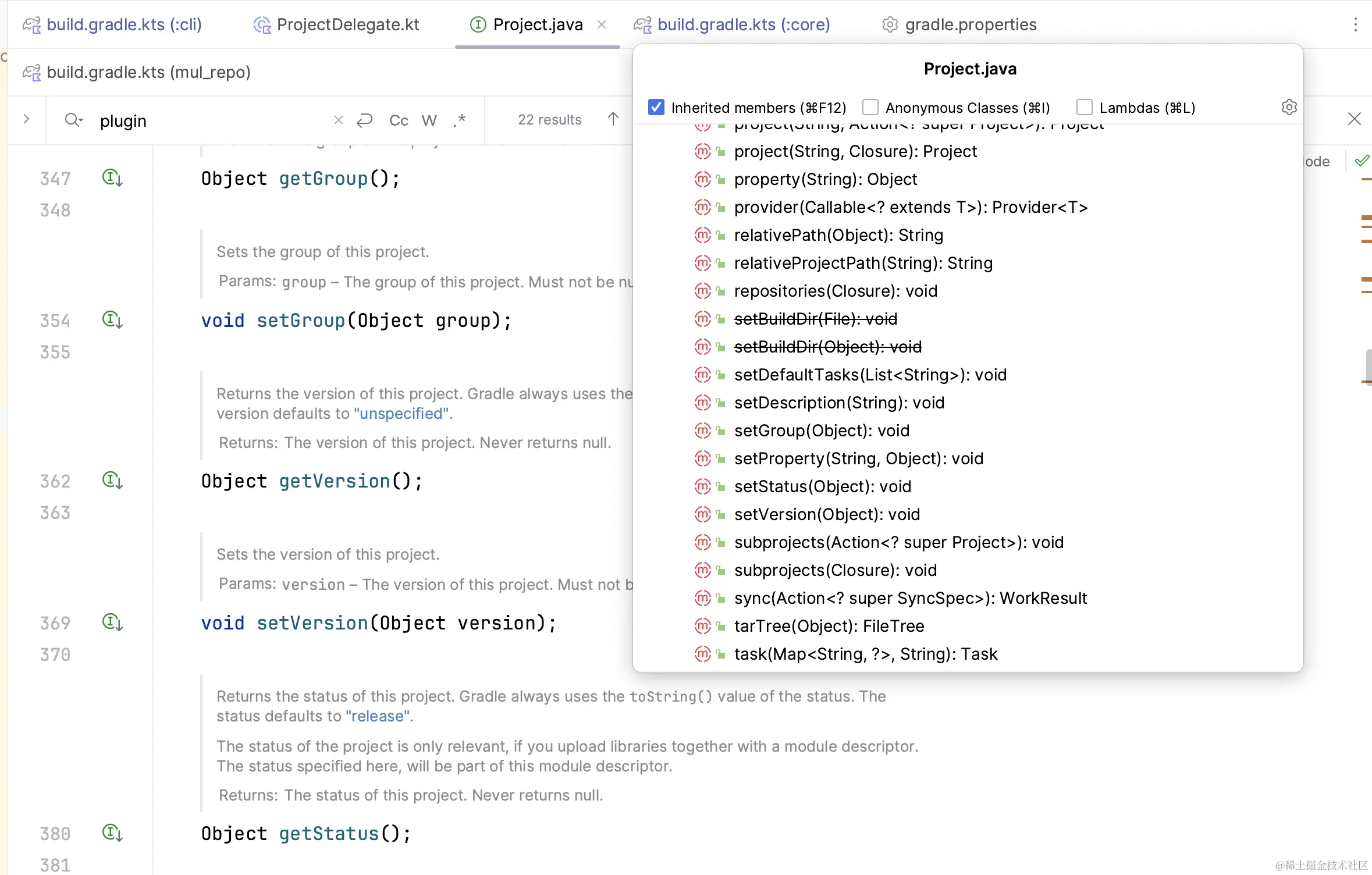This screenshot has height=875, width=1372.
Task: Close the find bar with the X
Action: 1354,119
